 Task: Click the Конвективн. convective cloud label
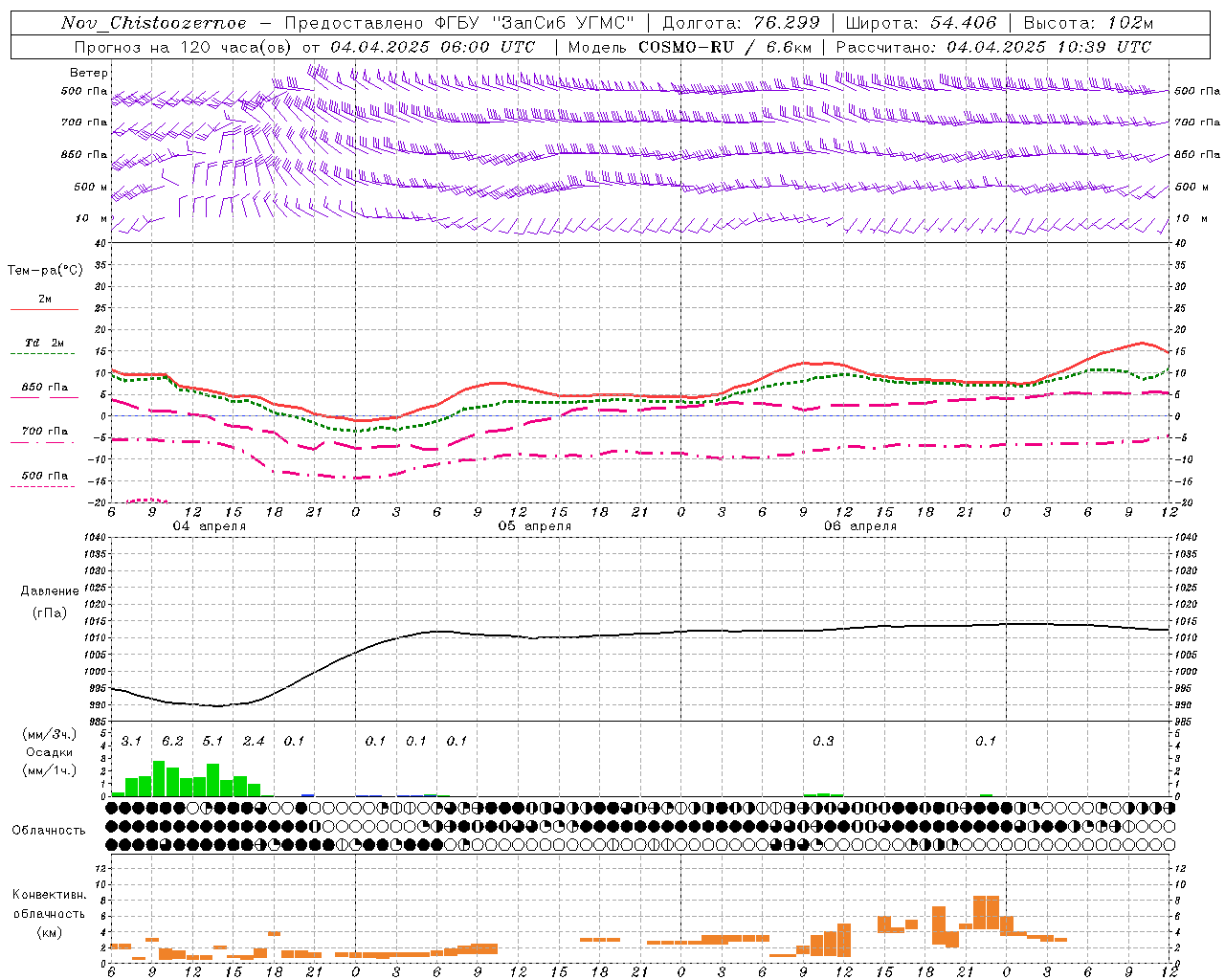tap(49, 895)
